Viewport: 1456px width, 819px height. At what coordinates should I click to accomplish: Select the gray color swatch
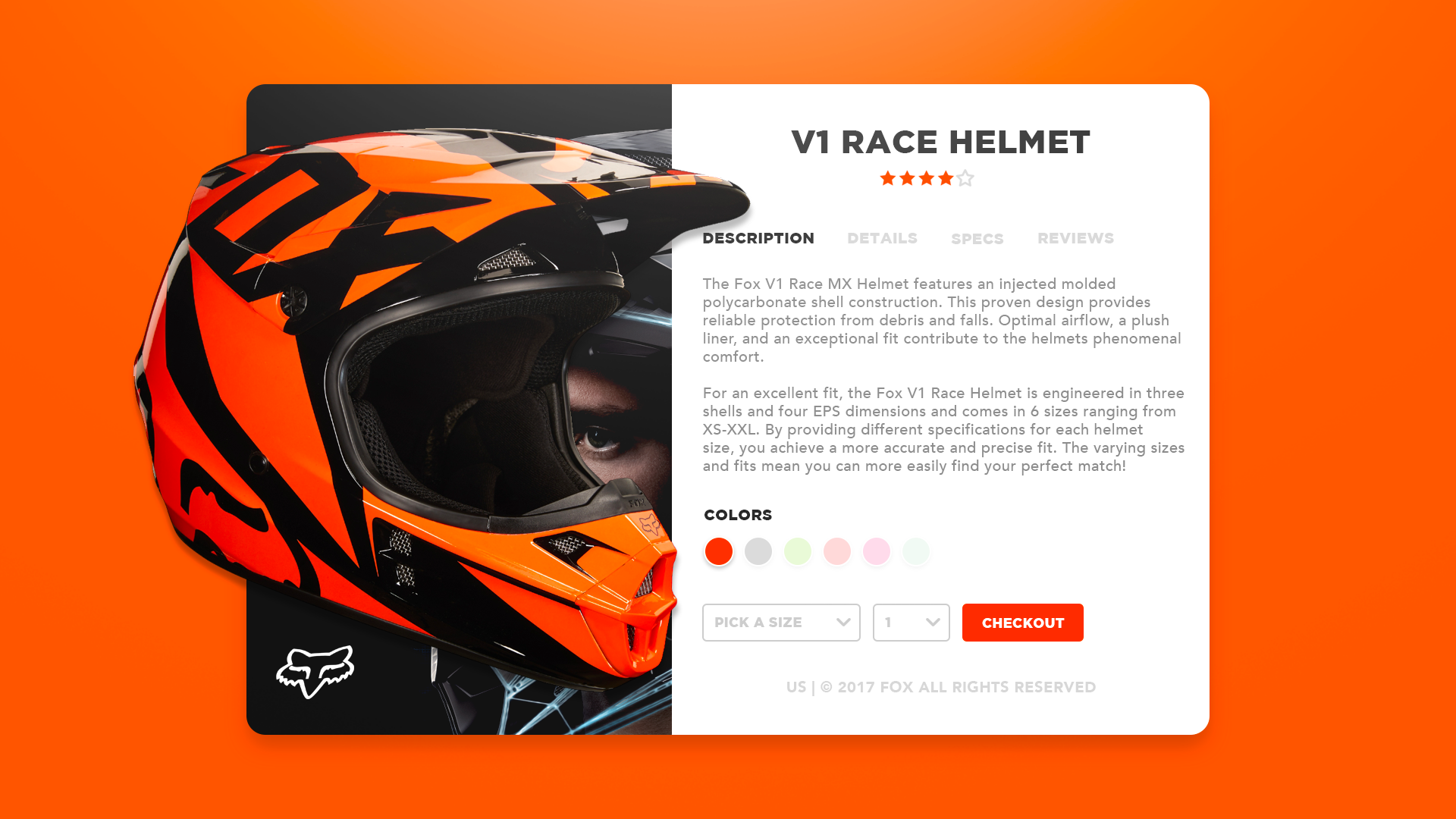(x=758, y=551)
